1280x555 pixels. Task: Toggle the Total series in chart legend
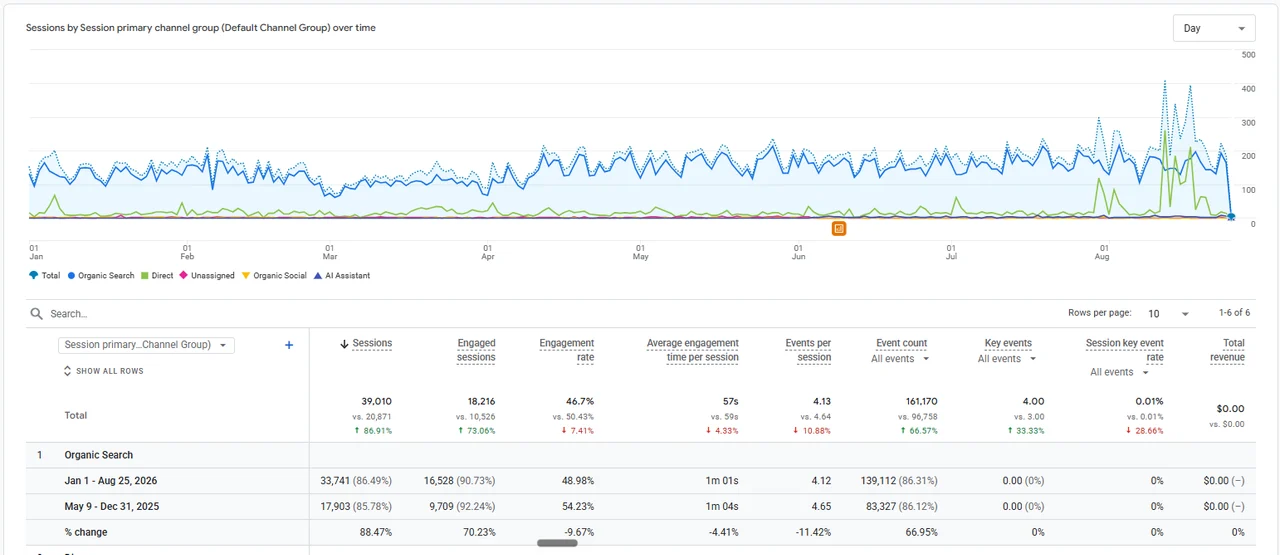click(x=45, y=275)
